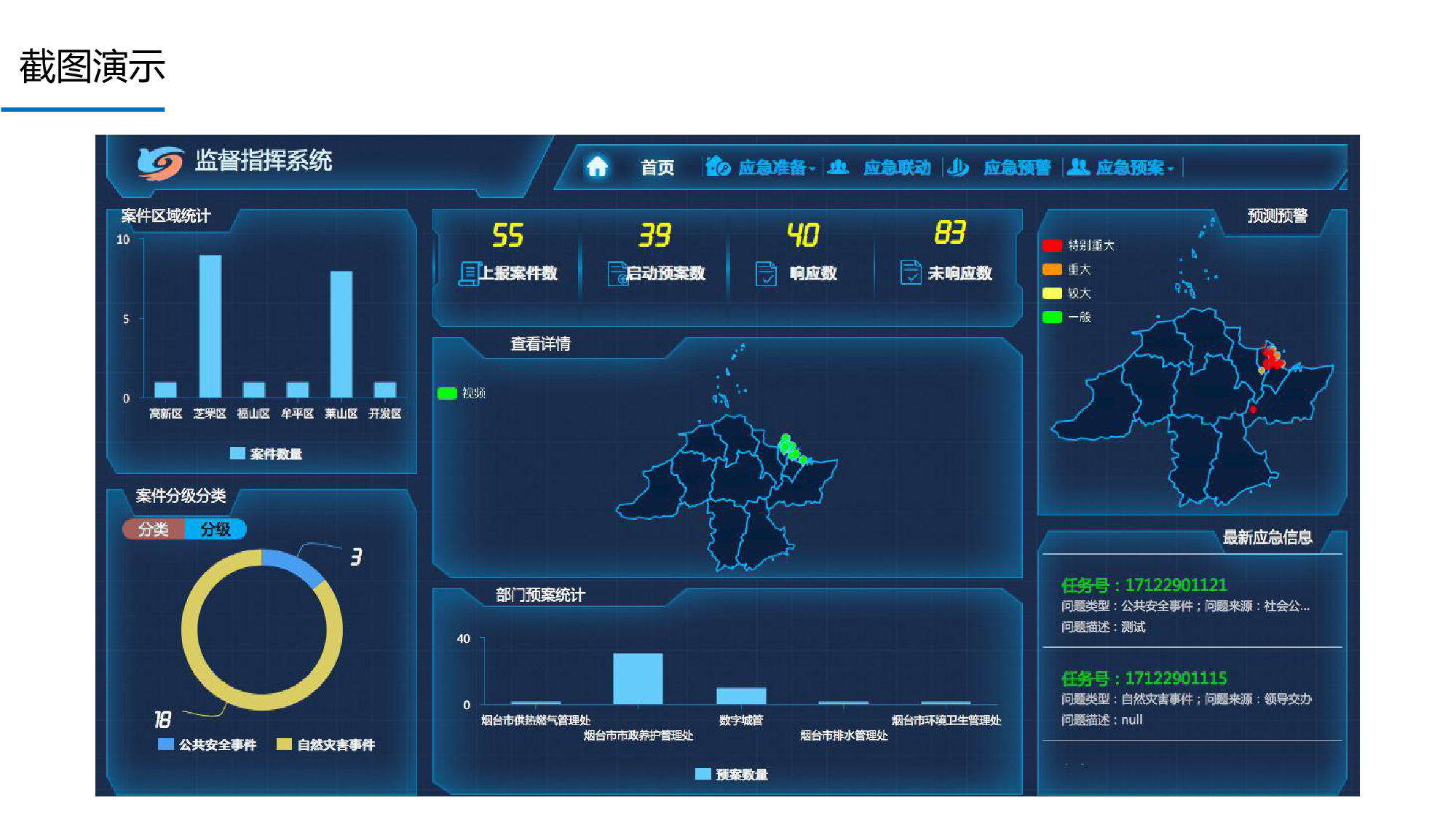This screenshot has width=1456, height=819.
Task: Click the 响应数 checklist icon
Action: 766,274
